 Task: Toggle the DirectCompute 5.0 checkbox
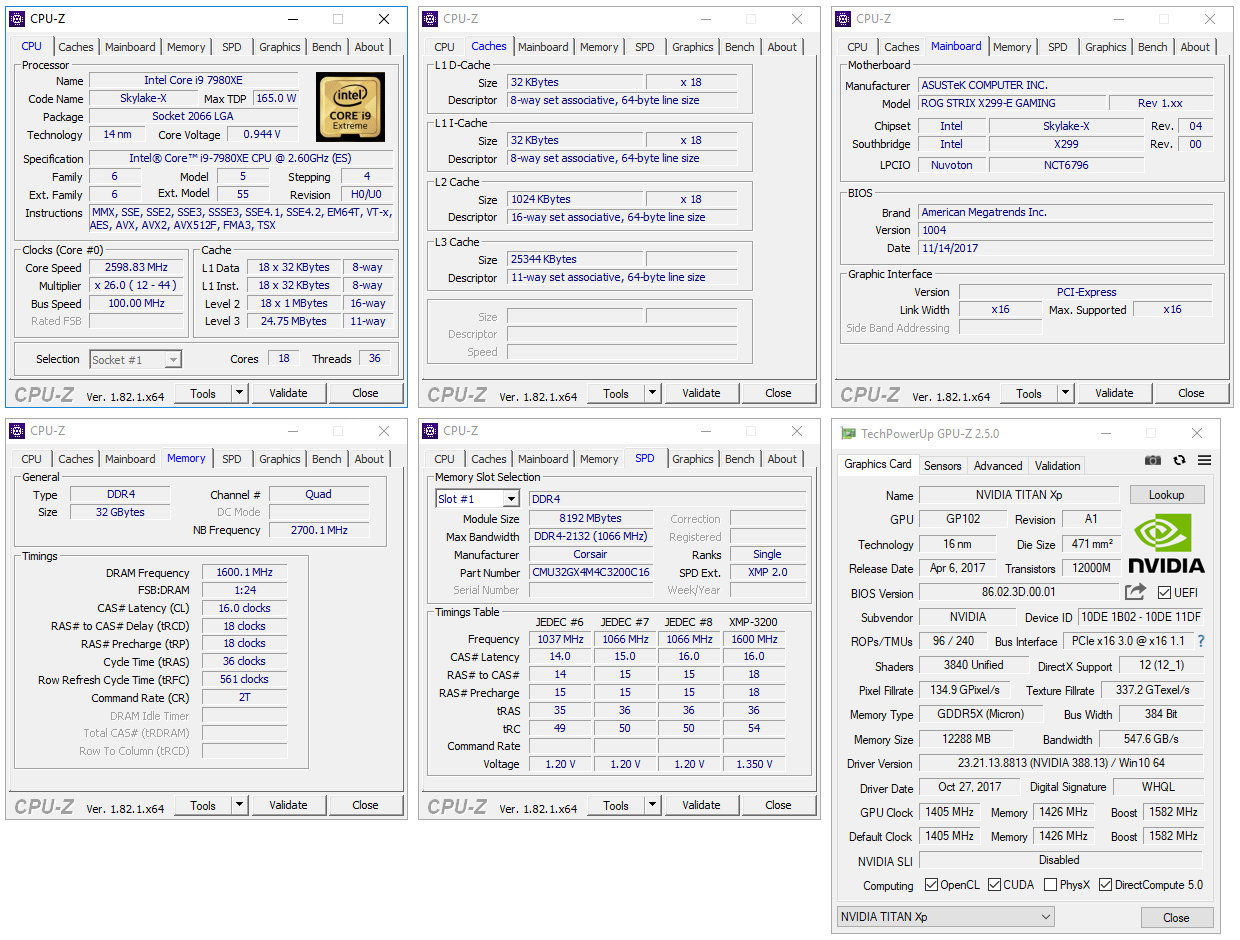[x=1105, y=885]
